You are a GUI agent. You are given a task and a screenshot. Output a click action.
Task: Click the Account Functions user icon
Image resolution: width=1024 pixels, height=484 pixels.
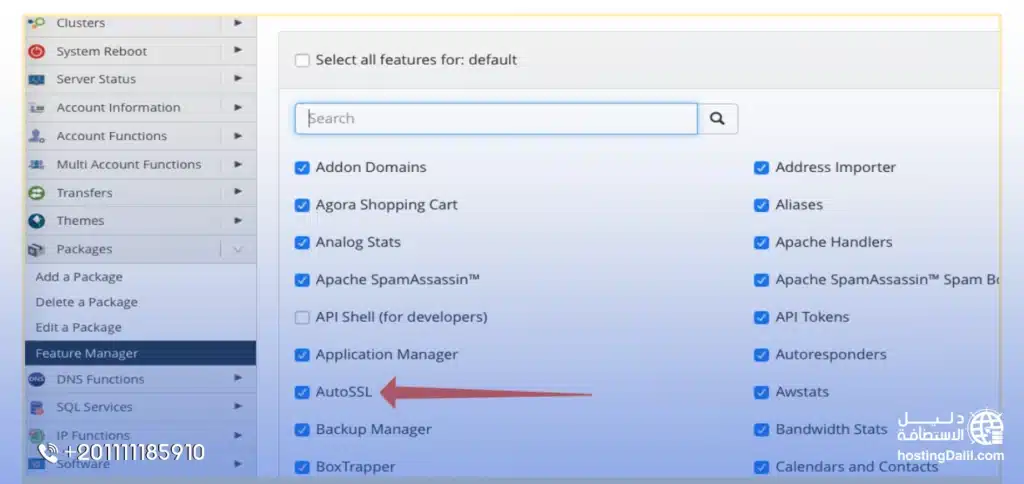click(x=37, y=136)
